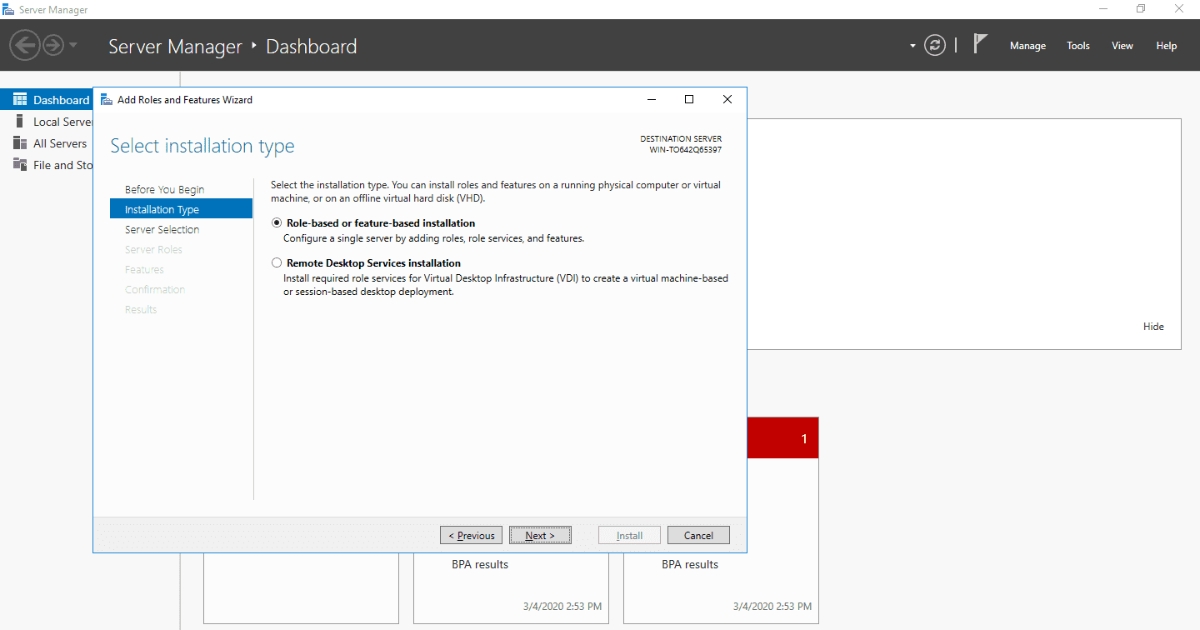
Task: Click the Cancel button in the wizard
Action: point(698,535)
